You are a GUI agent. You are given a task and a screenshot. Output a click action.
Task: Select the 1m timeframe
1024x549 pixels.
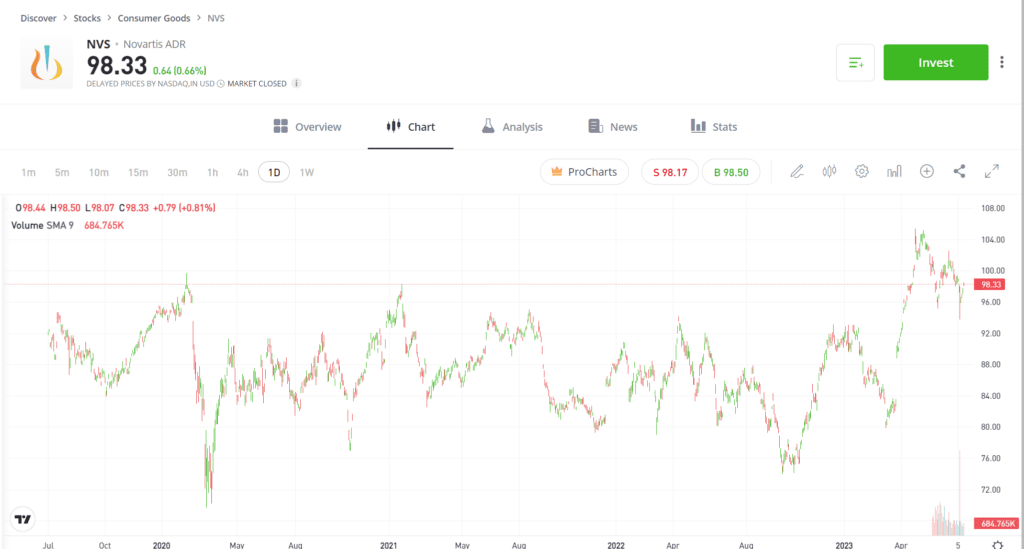click(28, 172)
